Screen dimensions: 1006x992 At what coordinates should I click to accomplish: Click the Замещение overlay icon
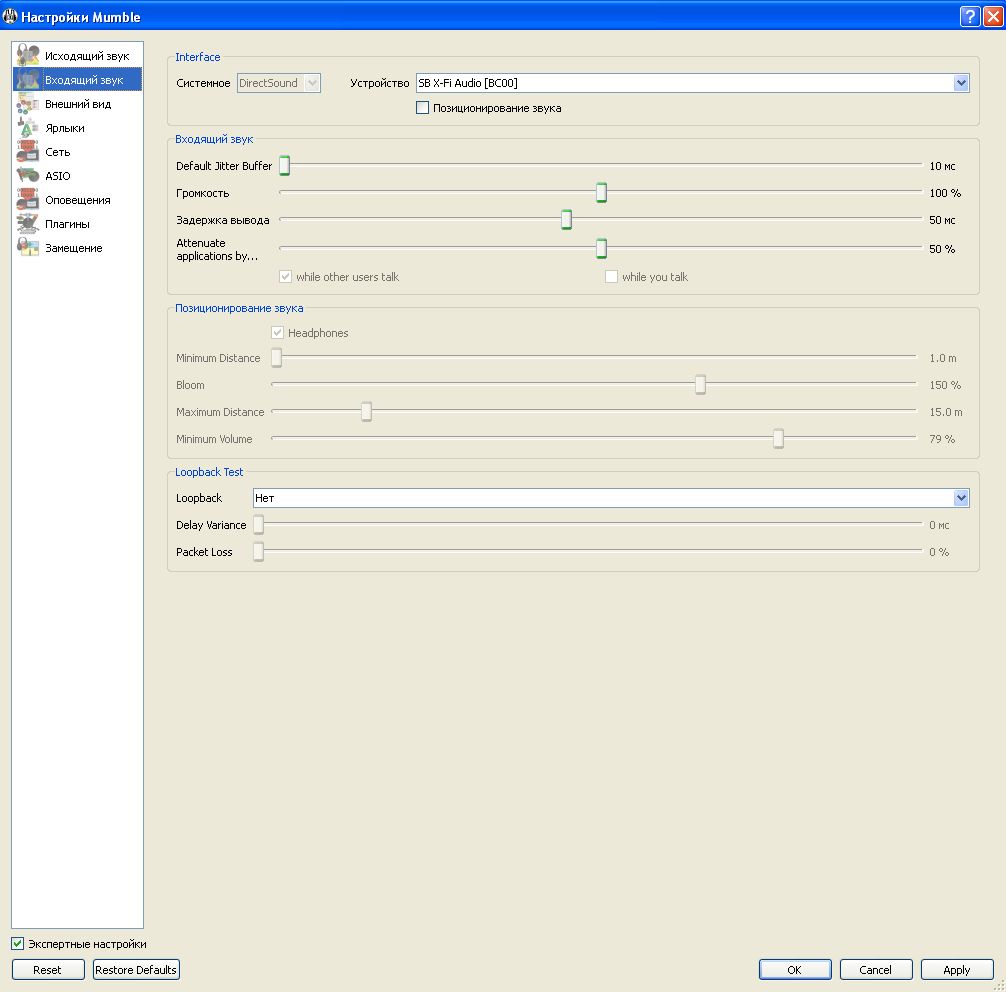click(x=28, y=248)
